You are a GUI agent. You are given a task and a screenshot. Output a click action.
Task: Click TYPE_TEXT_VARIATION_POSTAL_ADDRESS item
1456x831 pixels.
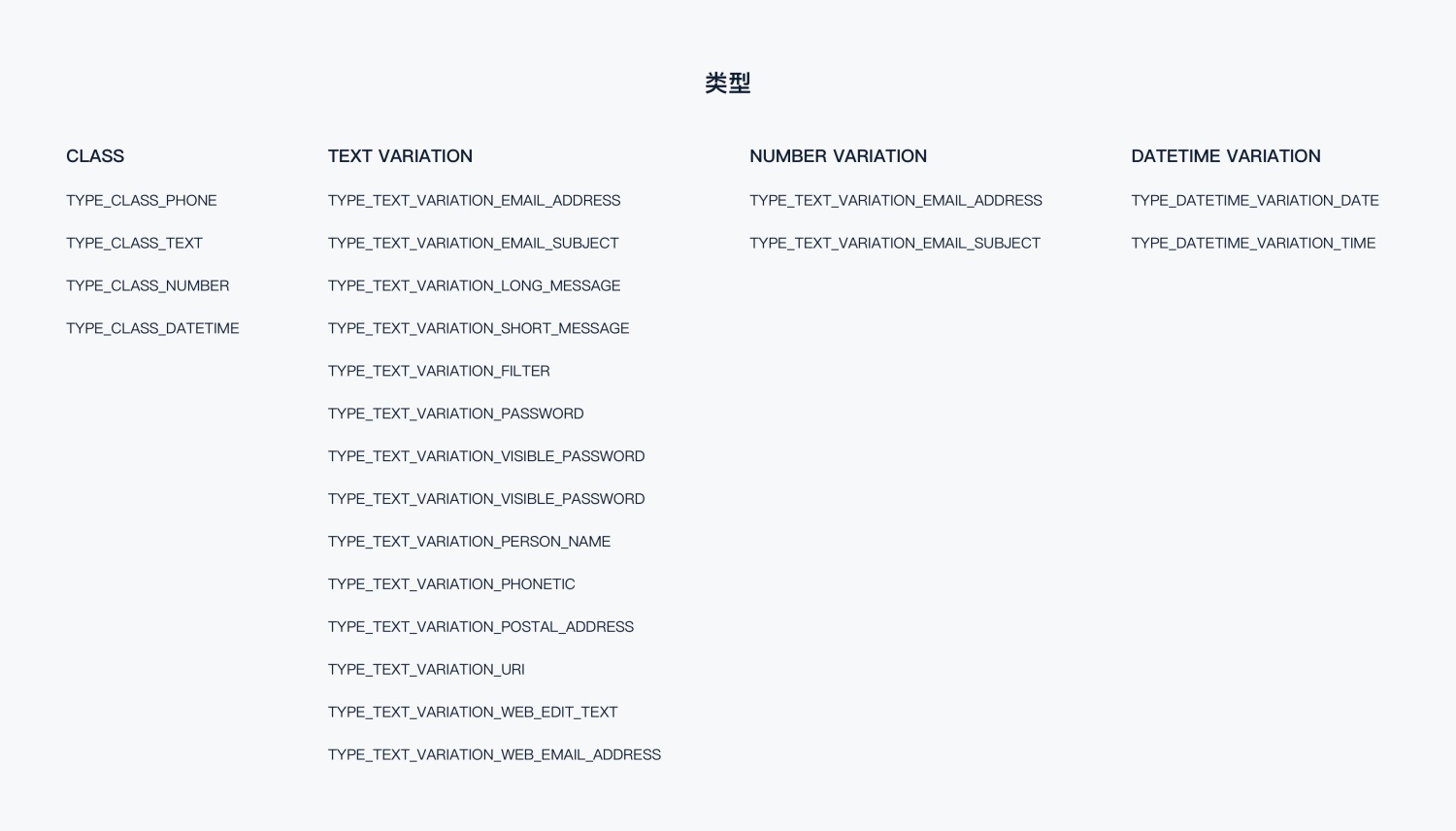480,628
